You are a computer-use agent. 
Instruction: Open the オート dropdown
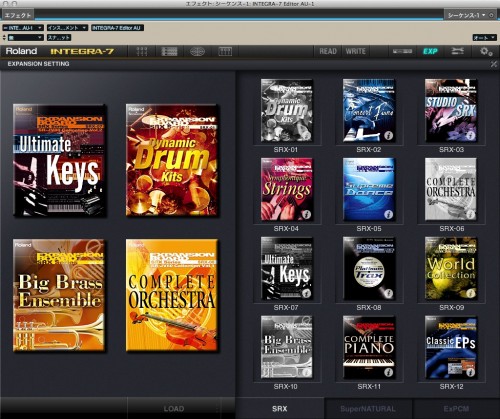485,38
